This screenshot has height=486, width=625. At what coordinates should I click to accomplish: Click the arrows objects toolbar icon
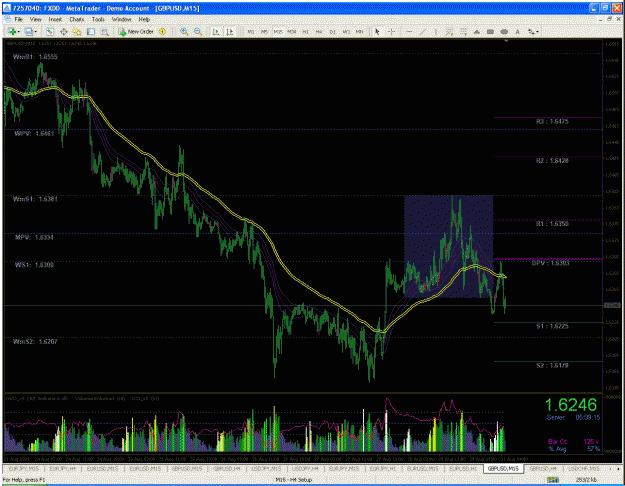(531, 31)
